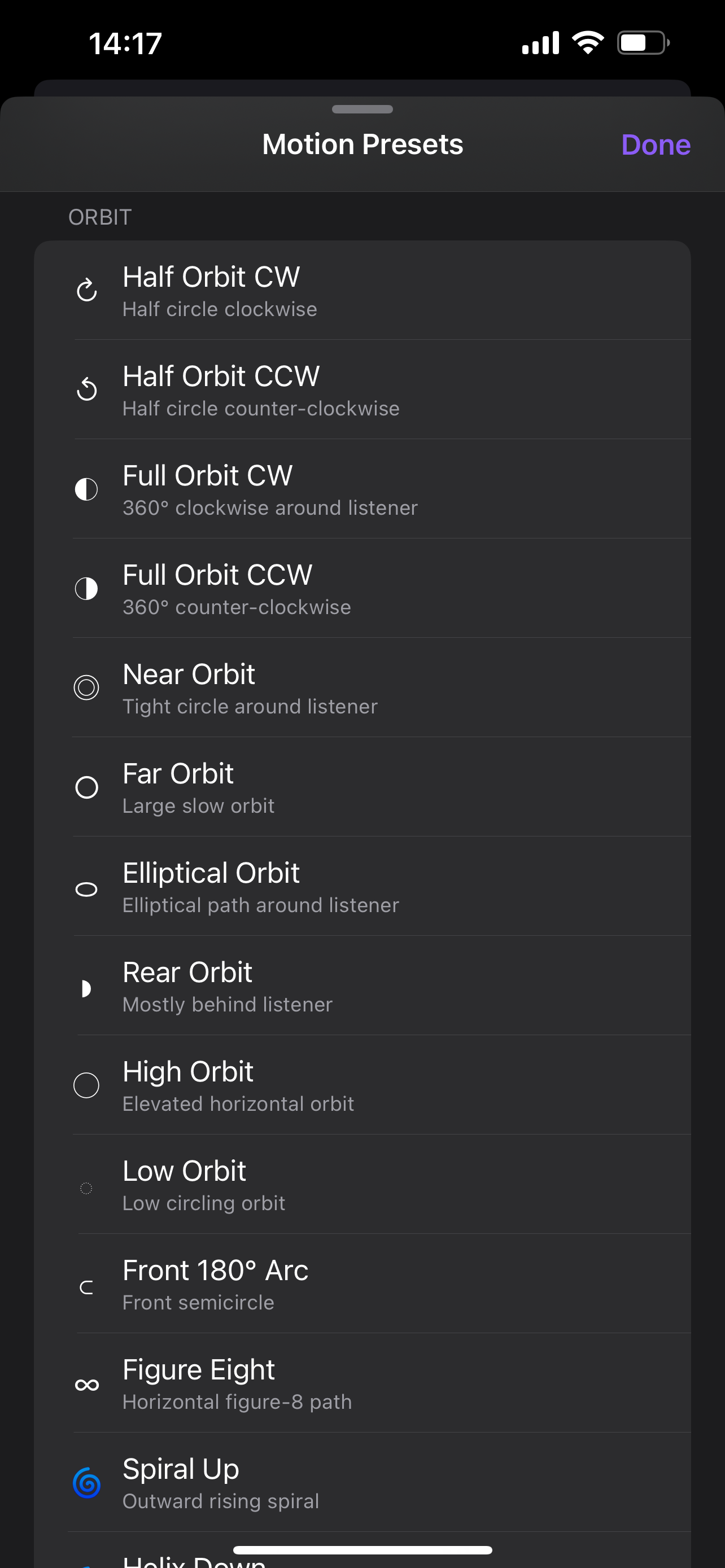Tap the 'Mostly behind listener' description text
The height and width of the screenshot is (1568, 725).
(x=228, y=1004)
